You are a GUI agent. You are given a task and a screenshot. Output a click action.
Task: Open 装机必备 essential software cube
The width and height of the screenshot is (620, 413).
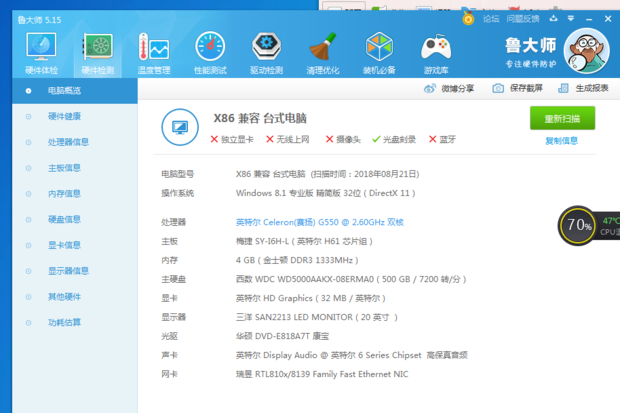[379, 53]
